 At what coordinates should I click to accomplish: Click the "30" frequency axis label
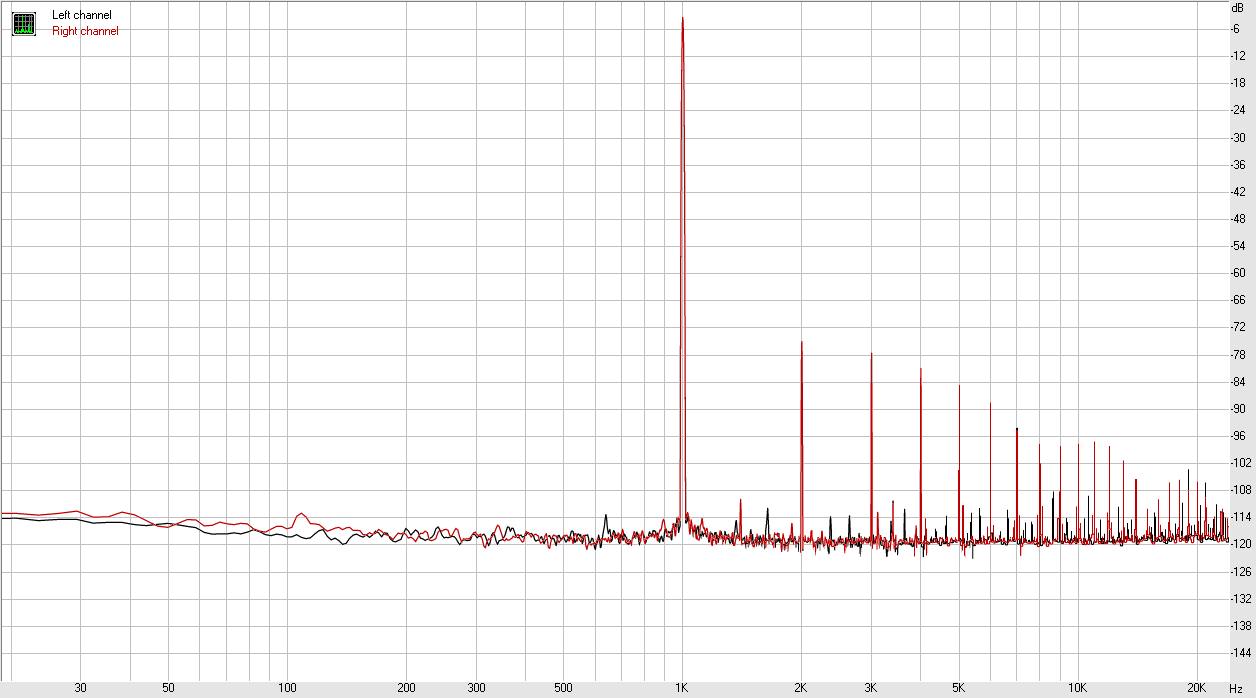click(80, 688)
